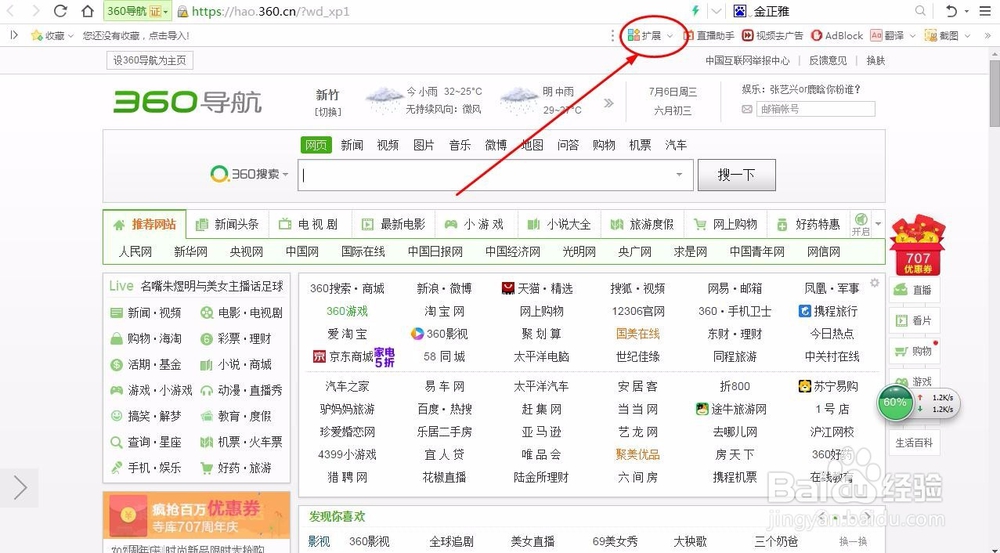Click the 搜一下 search button

coord(737,175)
